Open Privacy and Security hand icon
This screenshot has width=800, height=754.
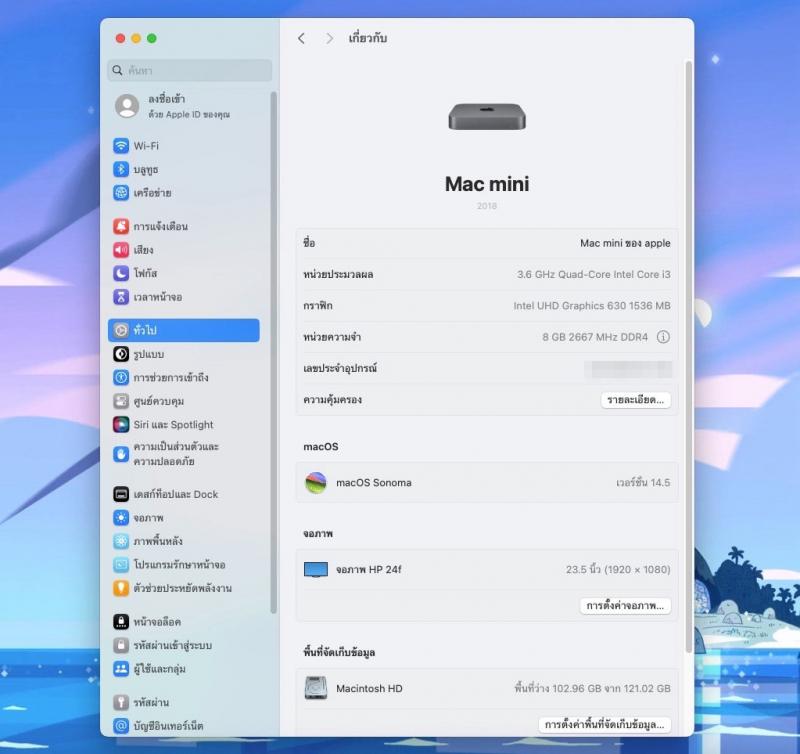pyautogui.click(x=121, y=454)
